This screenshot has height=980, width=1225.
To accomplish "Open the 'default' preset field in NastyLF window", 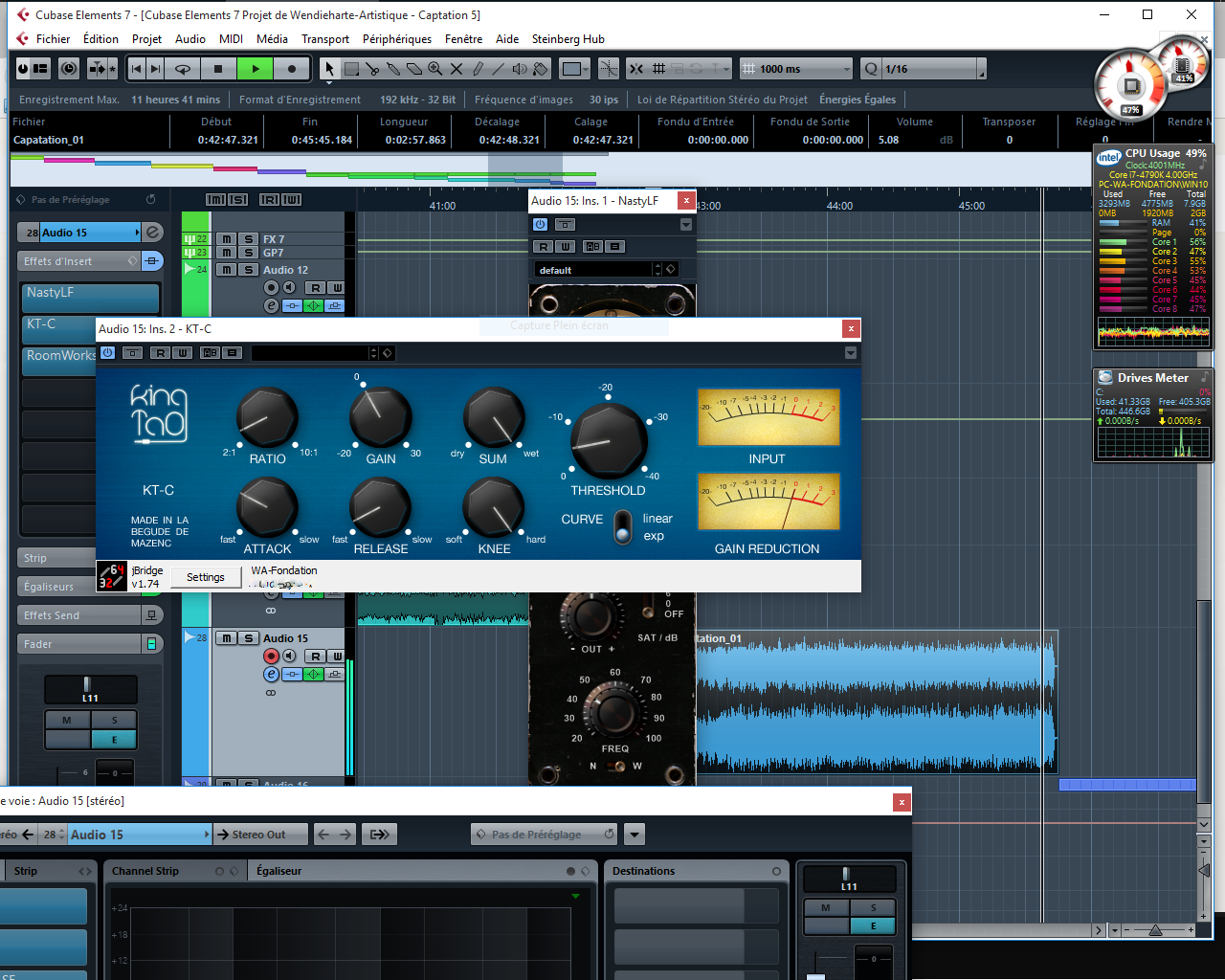I will tap(593, 270).
